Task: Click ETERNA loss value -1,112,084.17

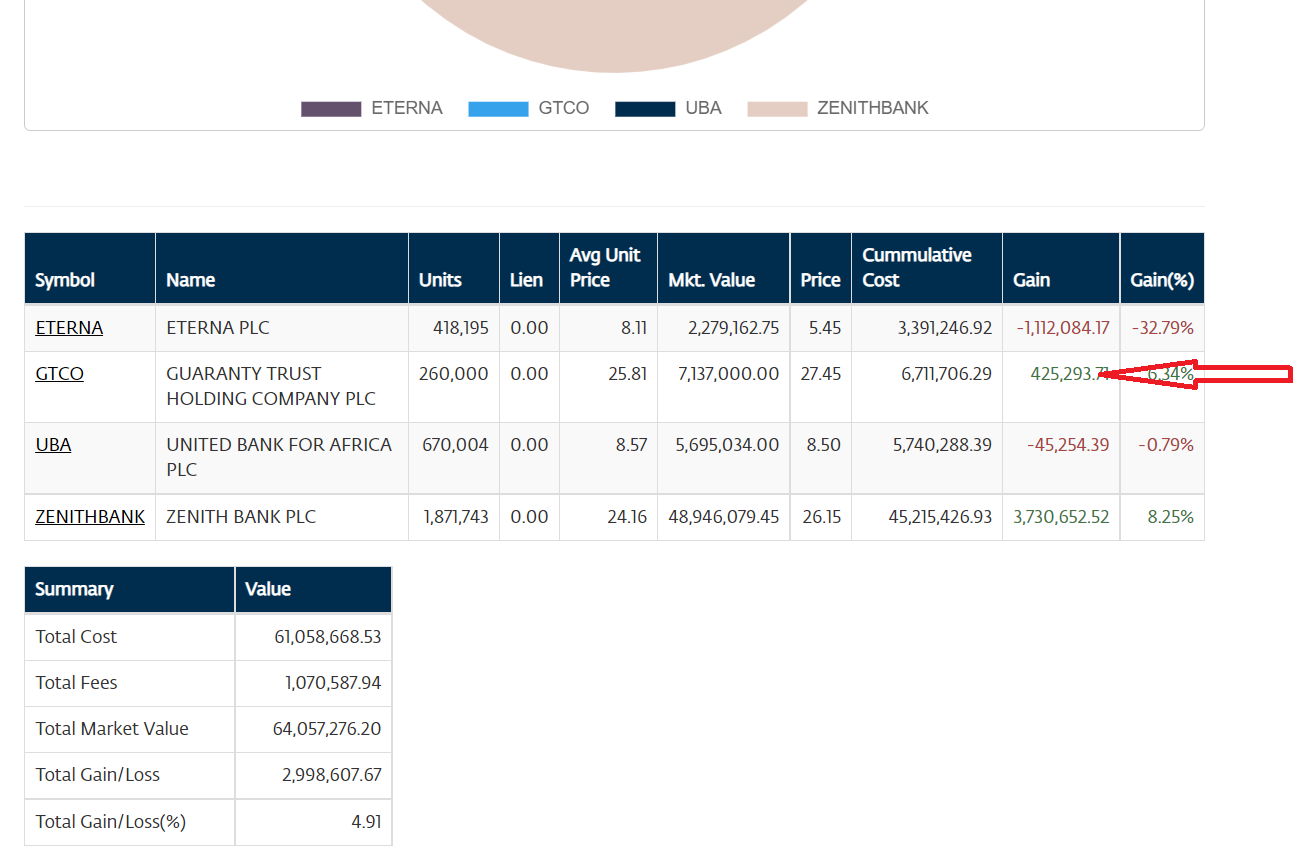Action: click(1063, 328)
